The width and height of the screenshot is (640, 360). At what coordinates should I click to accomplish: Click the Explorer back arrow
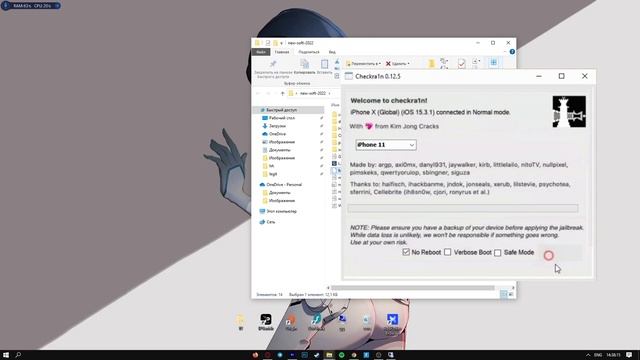(258, 93)
